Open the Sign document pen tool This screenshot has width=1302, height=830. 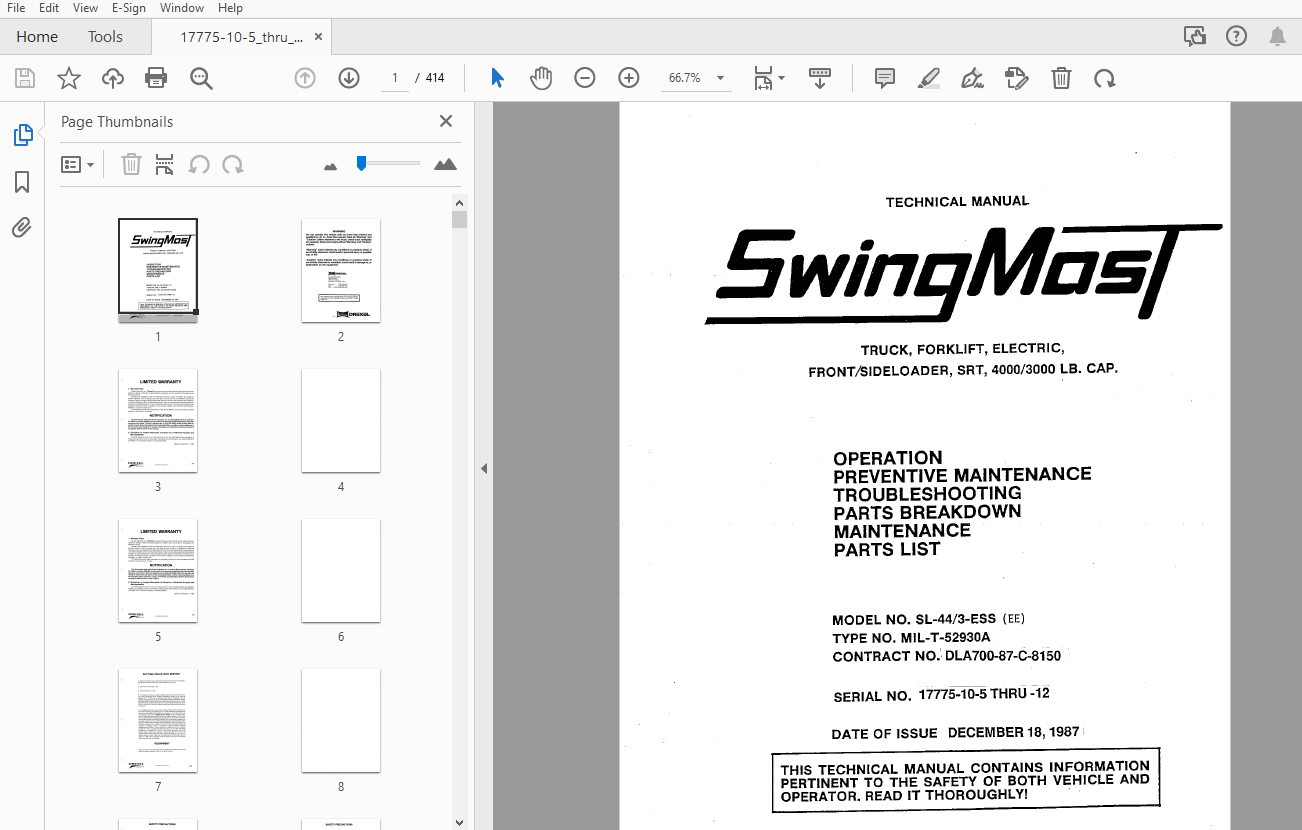pyautogui.click(x=972, y=78)
